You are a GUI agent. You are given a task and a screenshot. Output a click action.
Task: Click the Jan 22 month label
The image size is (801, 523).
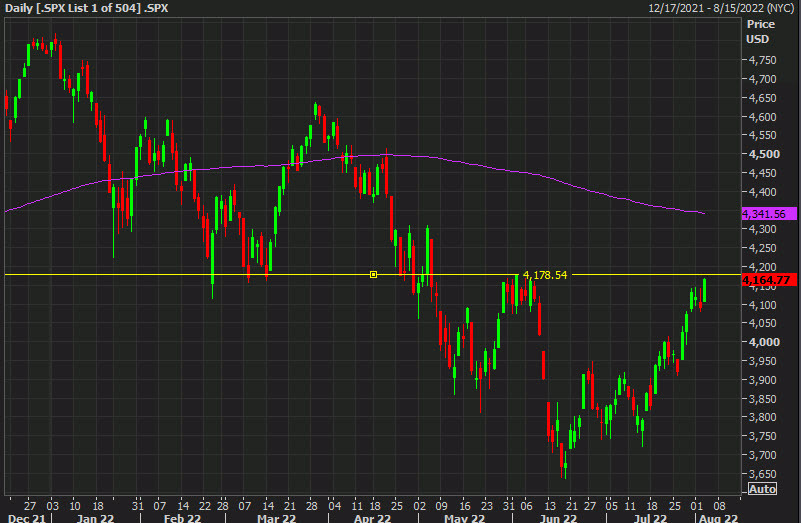[x=95, y=518]
